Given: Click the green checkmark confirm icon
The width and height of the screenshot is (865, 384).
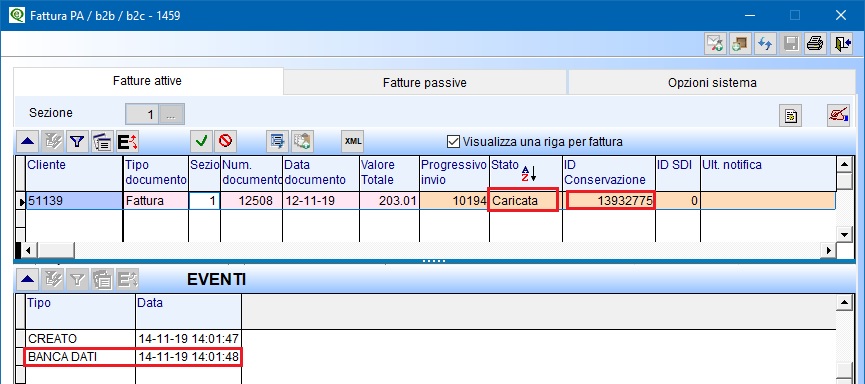Looking at the screenshot, I should click(201, 142).
